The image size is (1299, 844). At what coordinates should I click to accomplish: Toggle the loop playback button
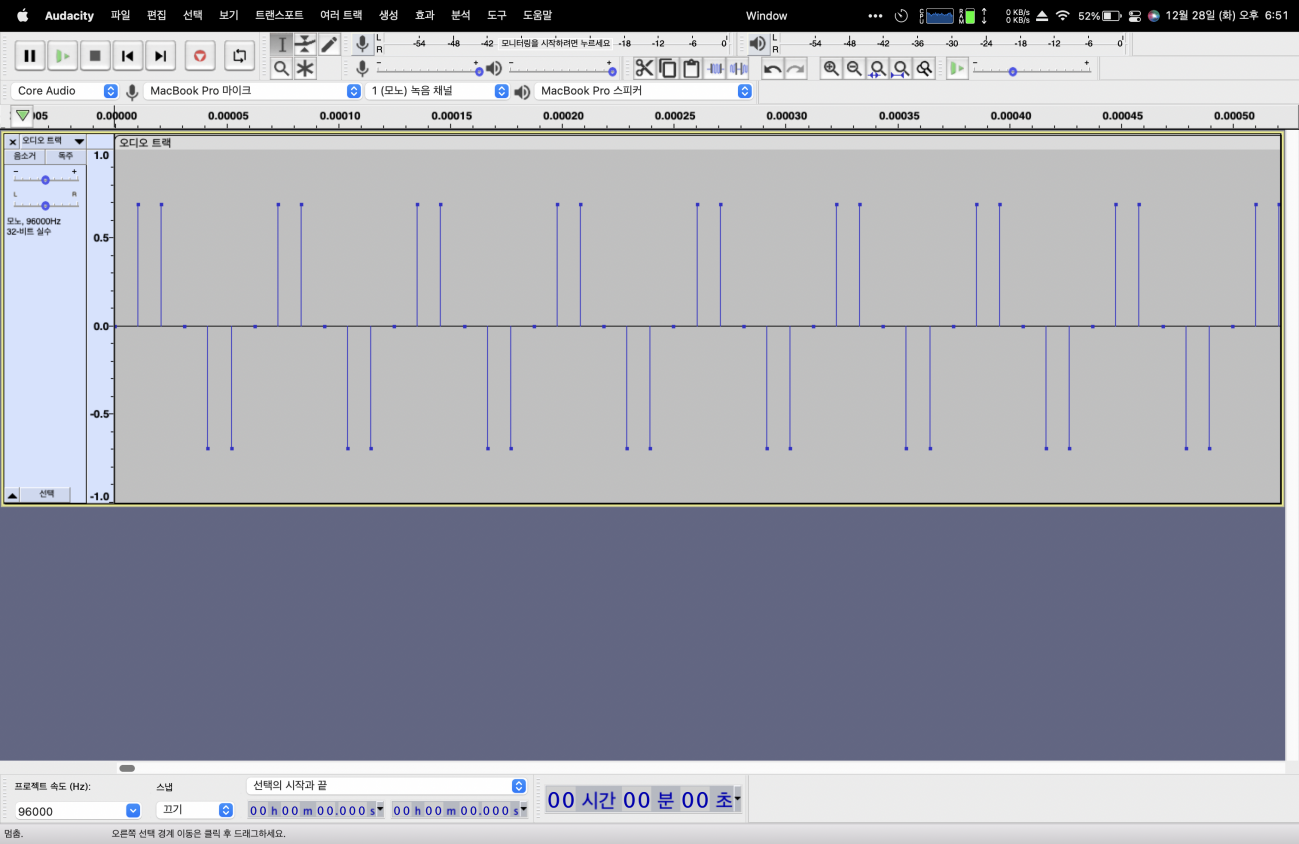[238, 56]
